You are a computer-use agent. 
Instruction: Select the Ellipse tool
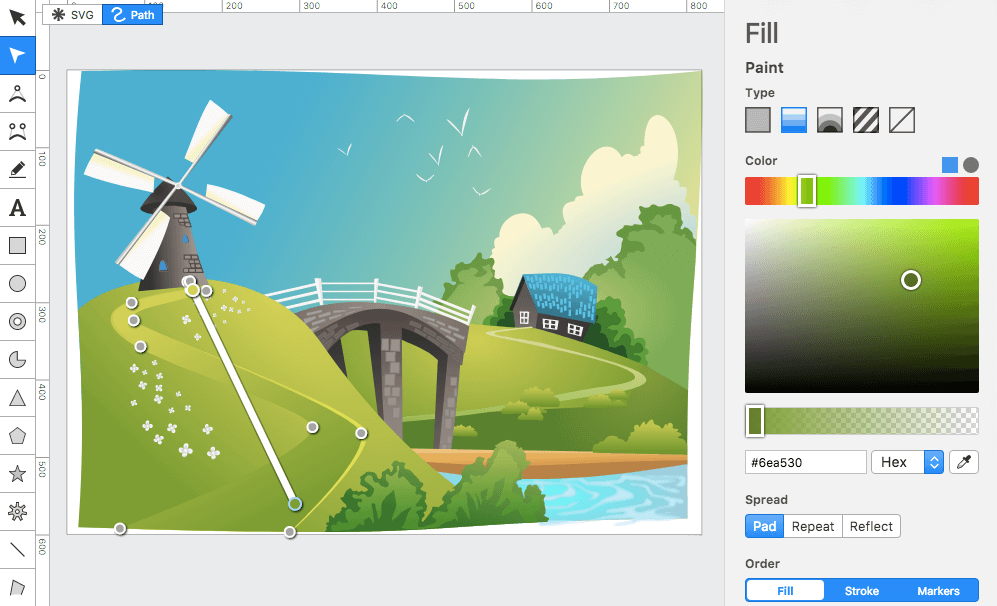click(x=17, y=283)
